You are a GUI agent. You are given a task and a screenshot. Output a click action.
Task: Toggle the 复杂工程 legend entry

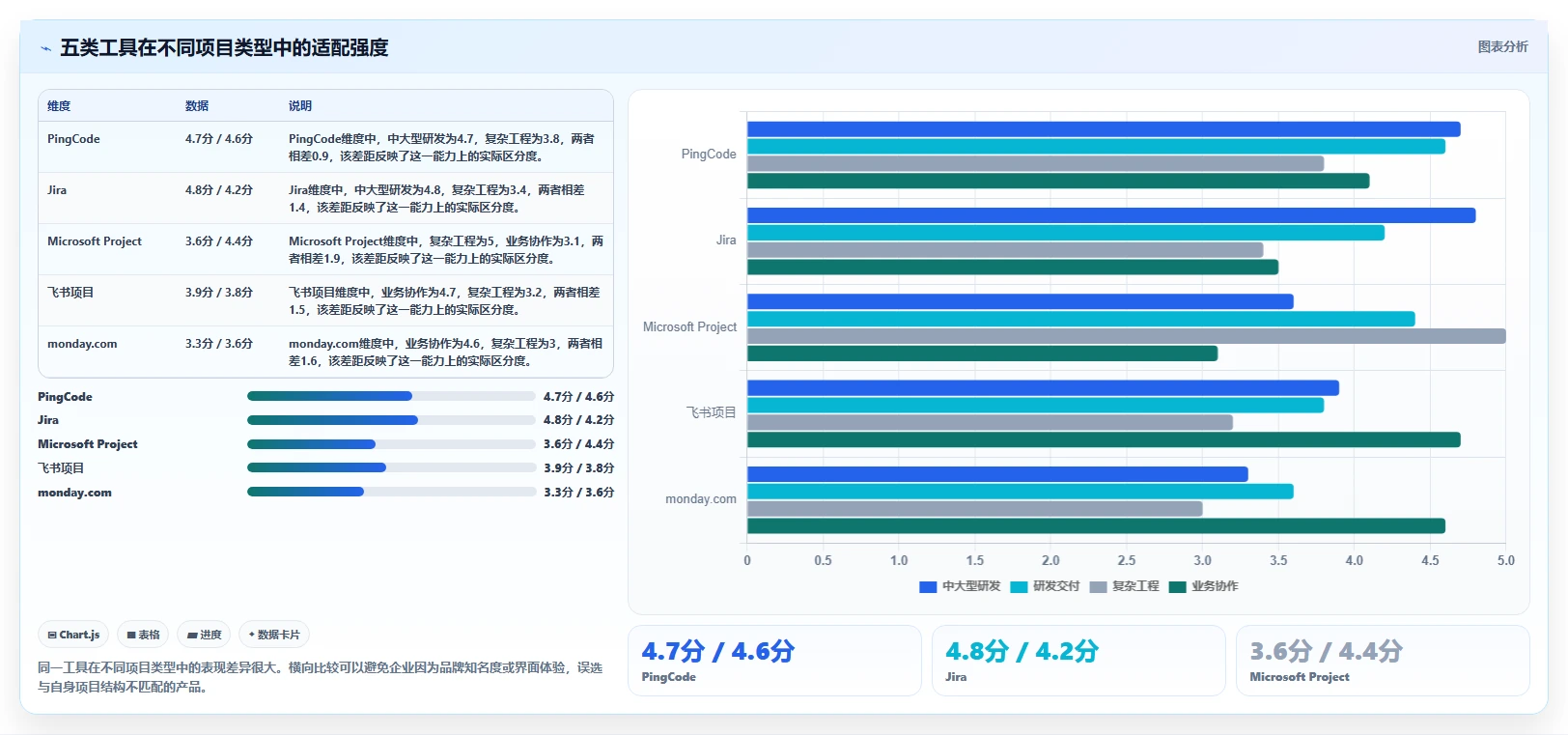[1124, 586]
